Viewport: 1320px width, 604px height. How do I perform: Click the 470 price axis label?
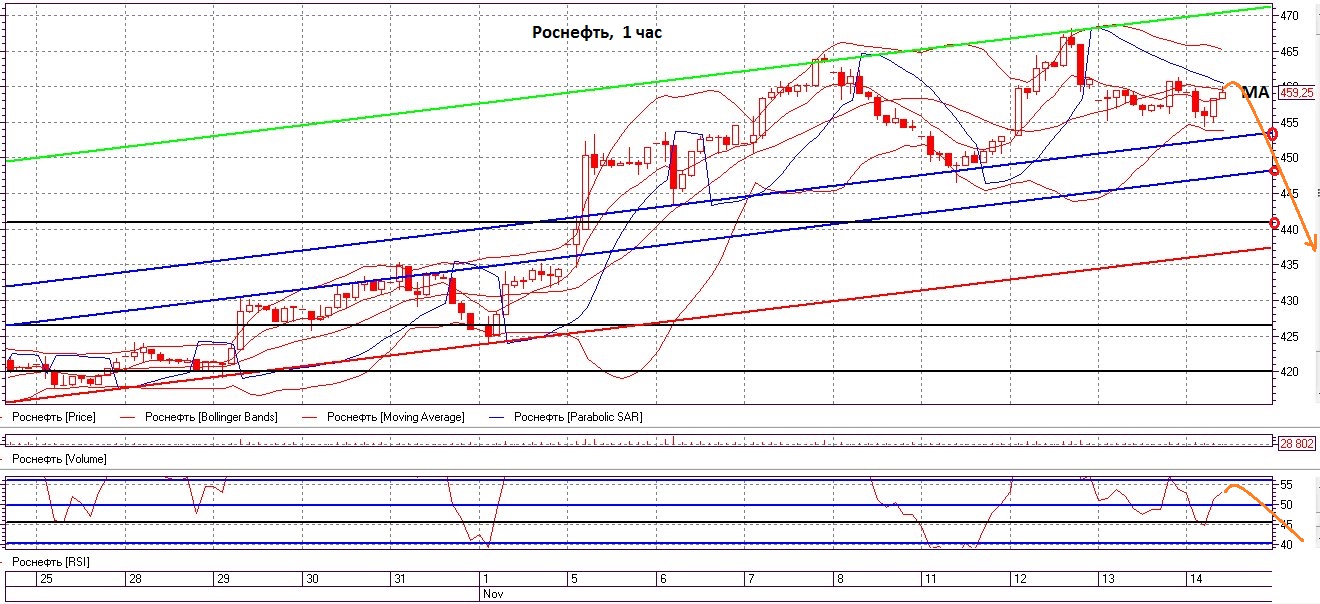click(x=1289, y=16)
